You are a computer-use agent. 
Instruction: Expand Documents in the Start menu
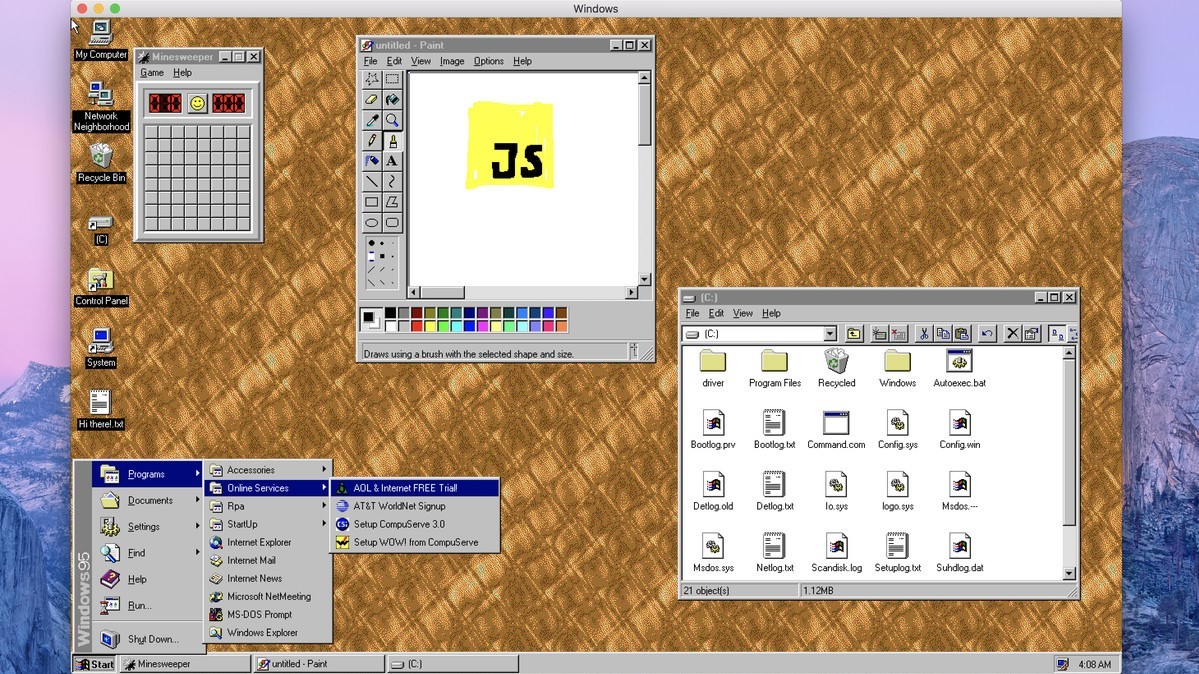tap(148, 500)
